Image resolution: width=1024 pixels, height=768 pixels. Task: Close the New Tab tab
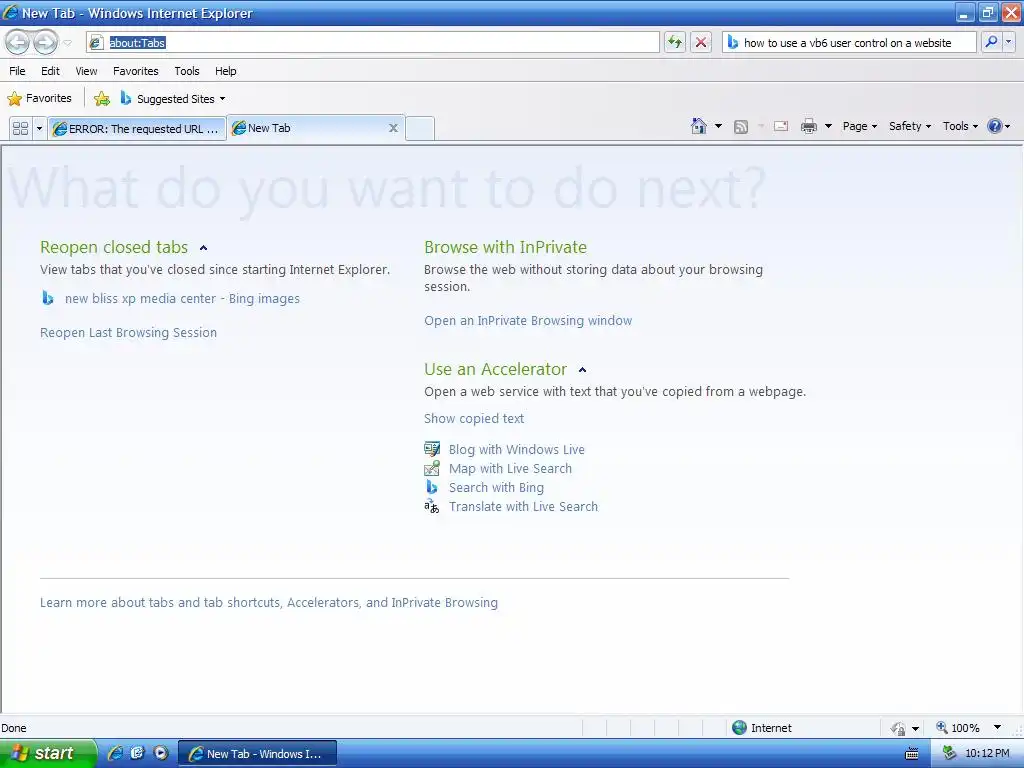pyautogui.click(x=393, y=128)
